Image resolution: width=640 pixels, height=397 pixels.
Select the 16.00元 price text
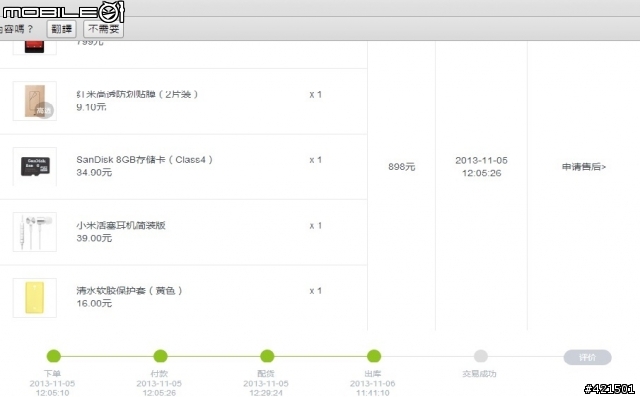pos(94,303)
